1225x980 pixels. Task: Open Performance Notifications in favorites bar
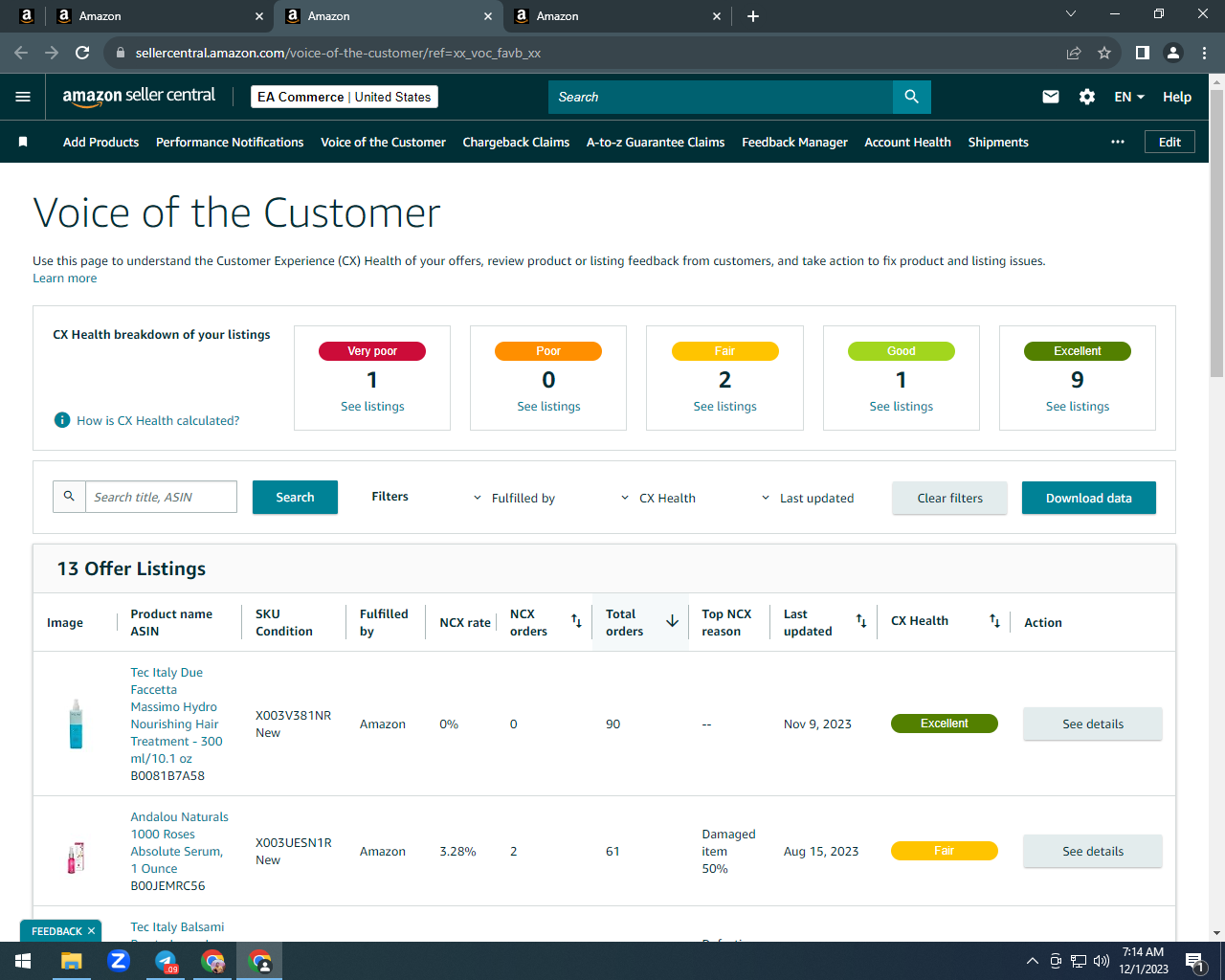(230, 142)
